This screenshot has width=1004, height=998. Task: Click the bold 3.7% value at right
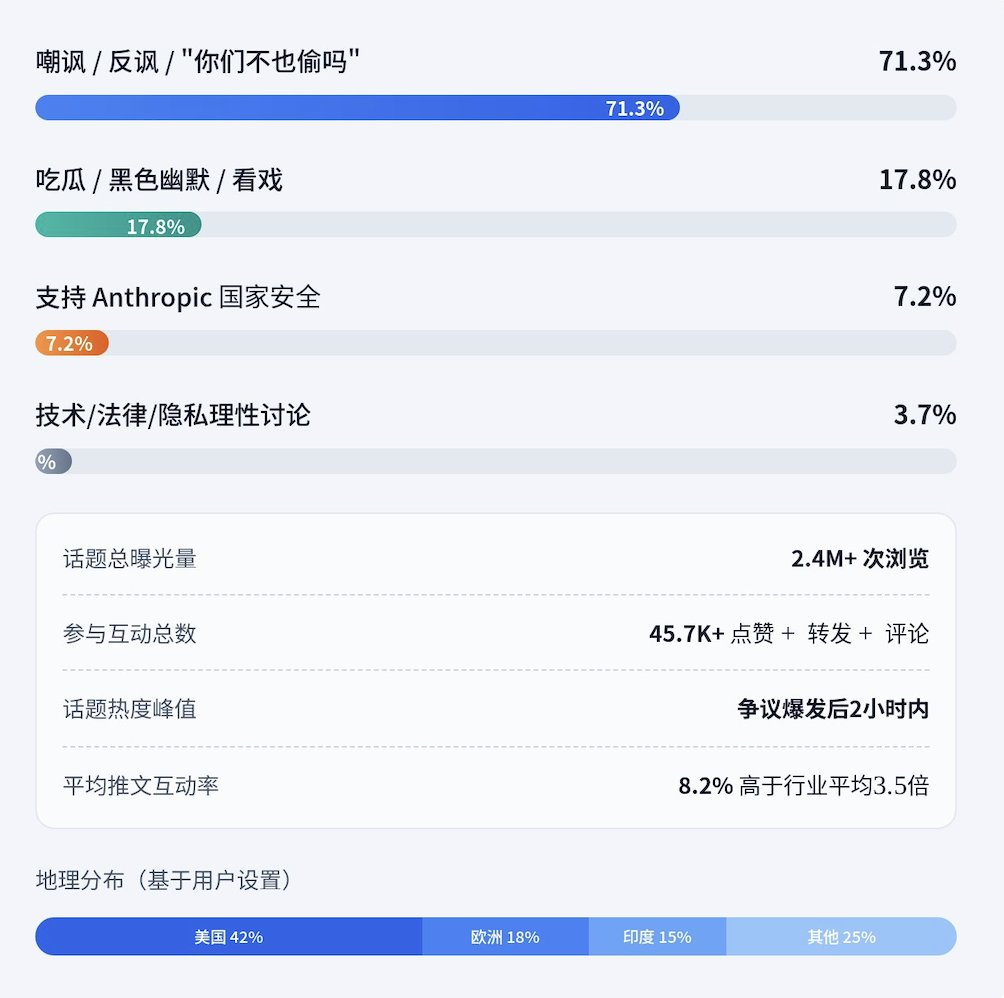(x=924, y=415)
